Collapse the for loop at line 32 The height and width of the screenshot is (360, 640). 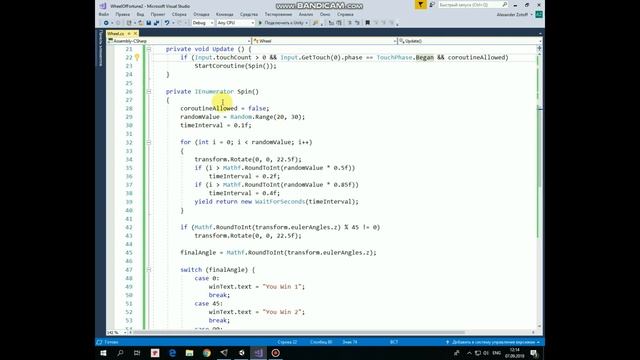[x=149, y=142]
